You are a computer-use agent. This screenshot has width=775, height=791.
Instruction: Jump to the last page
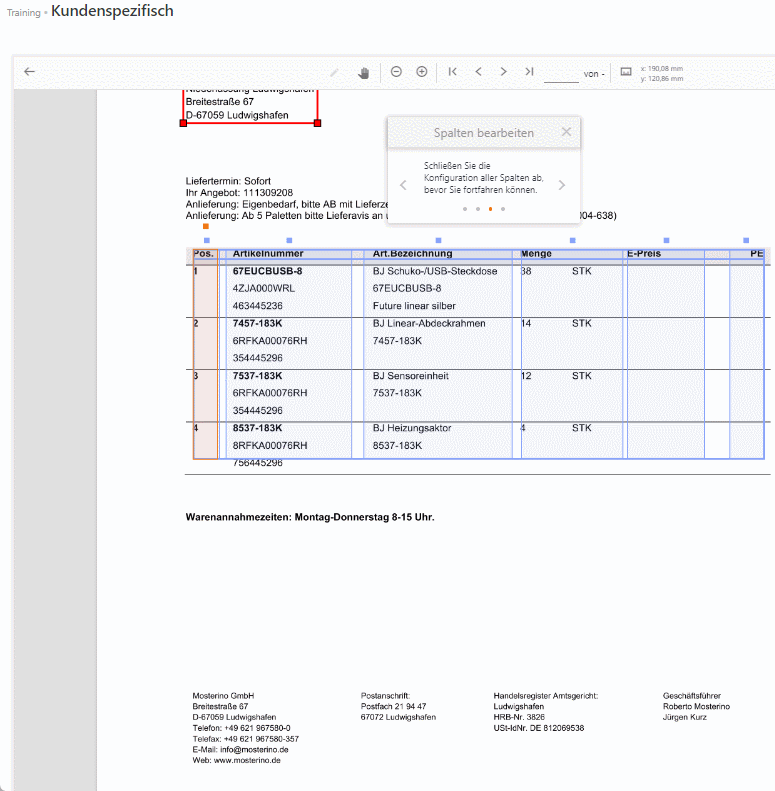pos(529,72)
